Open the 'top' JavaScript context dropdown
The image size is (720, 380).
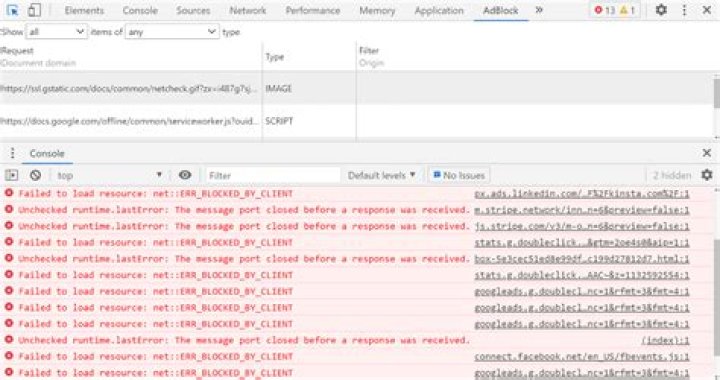[x=109, y=175]
